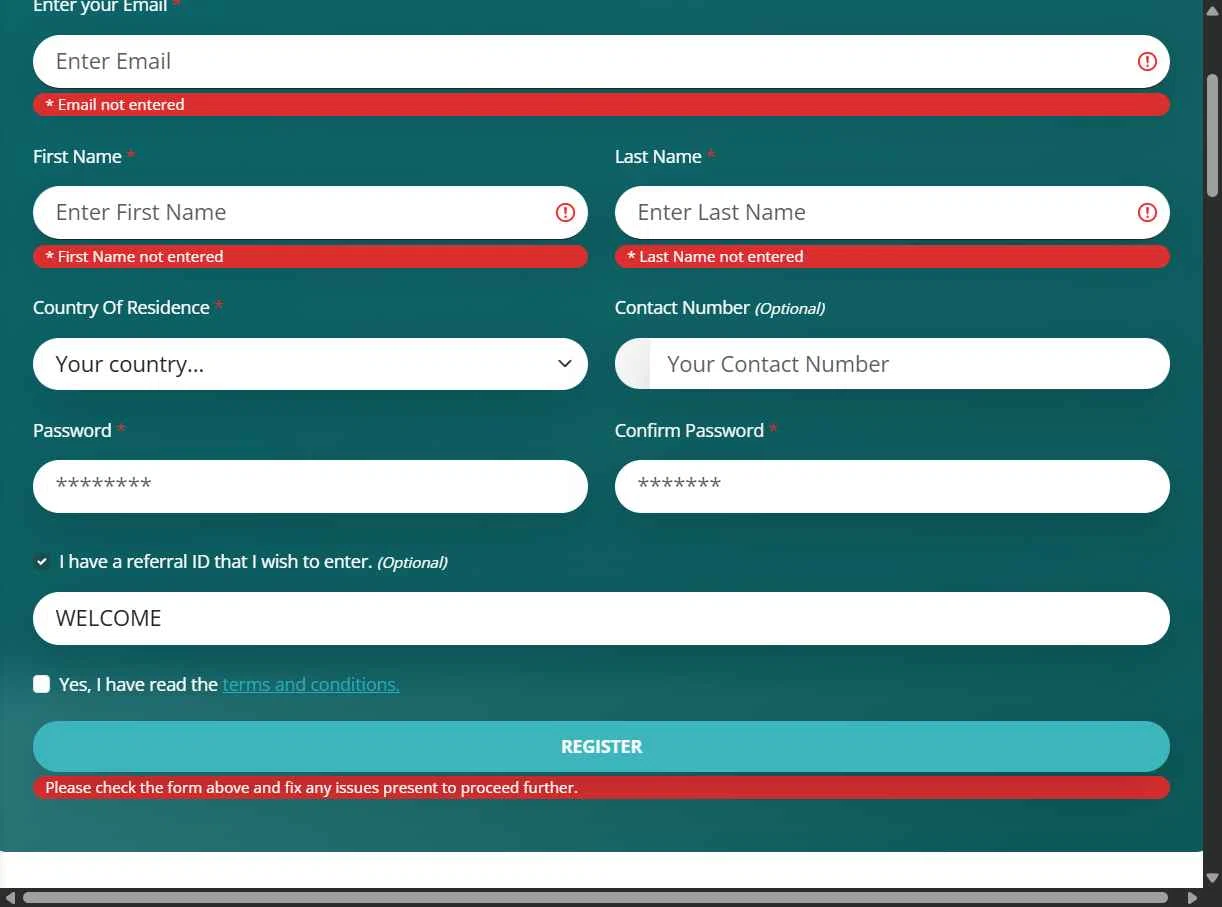The height and width of the screenshot is (907, 1222).
Task: Click the 'Email not entered' error message
Action: click(601, 105)
